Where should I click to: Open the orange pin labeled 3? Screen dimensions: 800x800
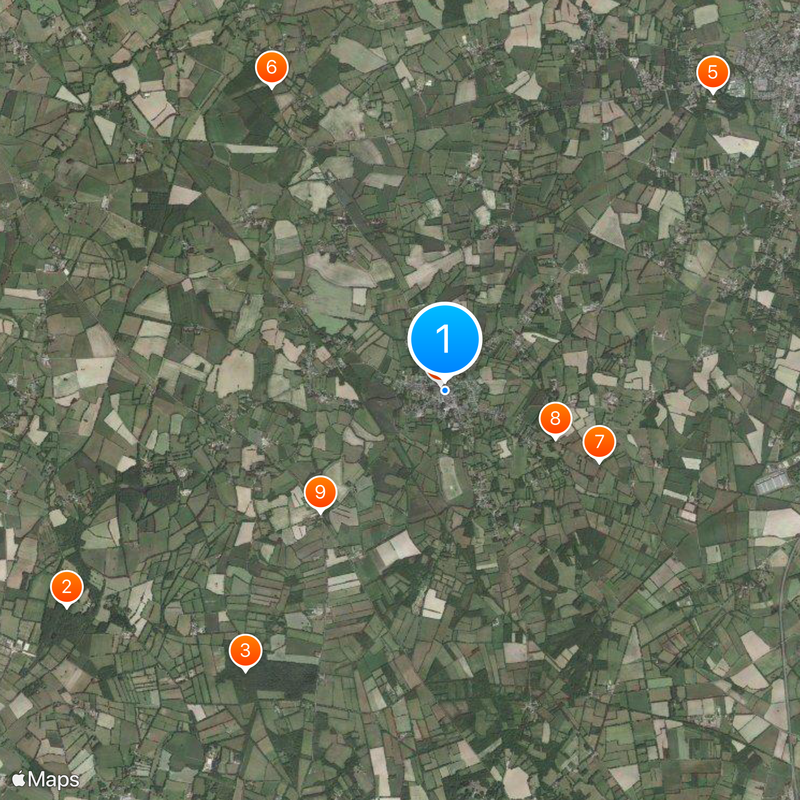(245, 651)
